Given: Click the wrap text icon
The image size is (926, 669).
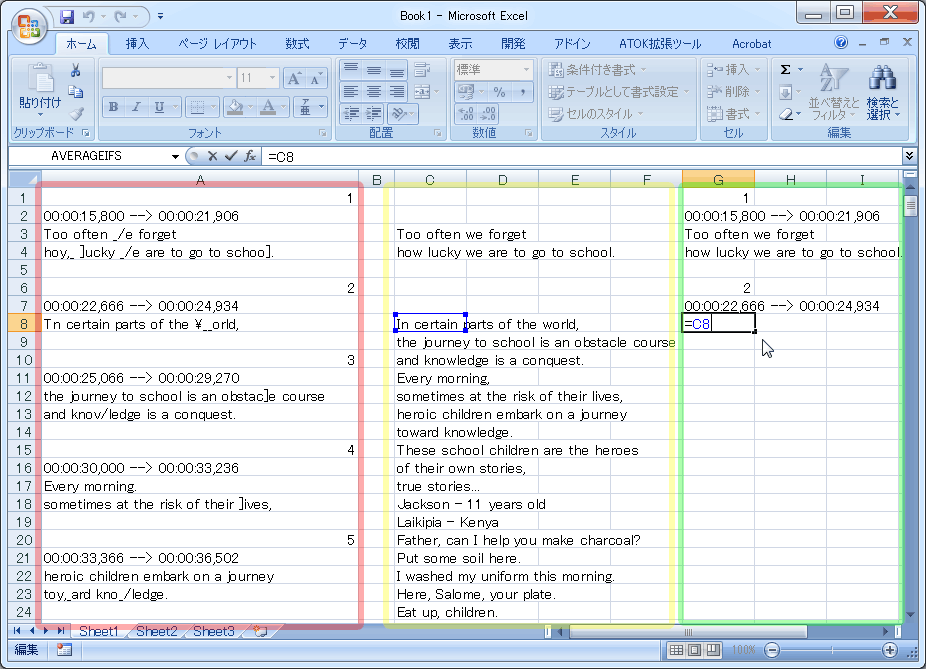Looking at the screenshot, I should 422,70.
